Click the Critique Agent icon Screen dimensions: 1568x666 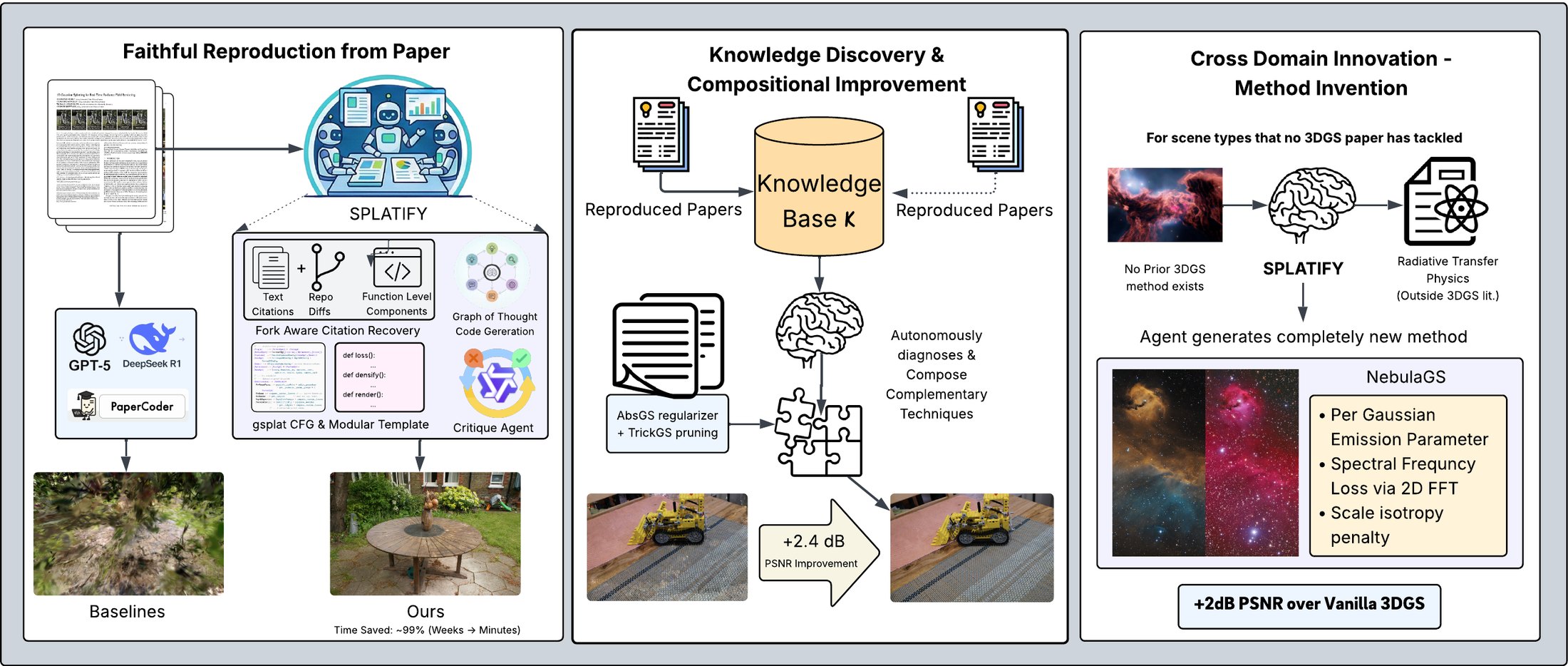pyautogui.click(x=497, y=383)
